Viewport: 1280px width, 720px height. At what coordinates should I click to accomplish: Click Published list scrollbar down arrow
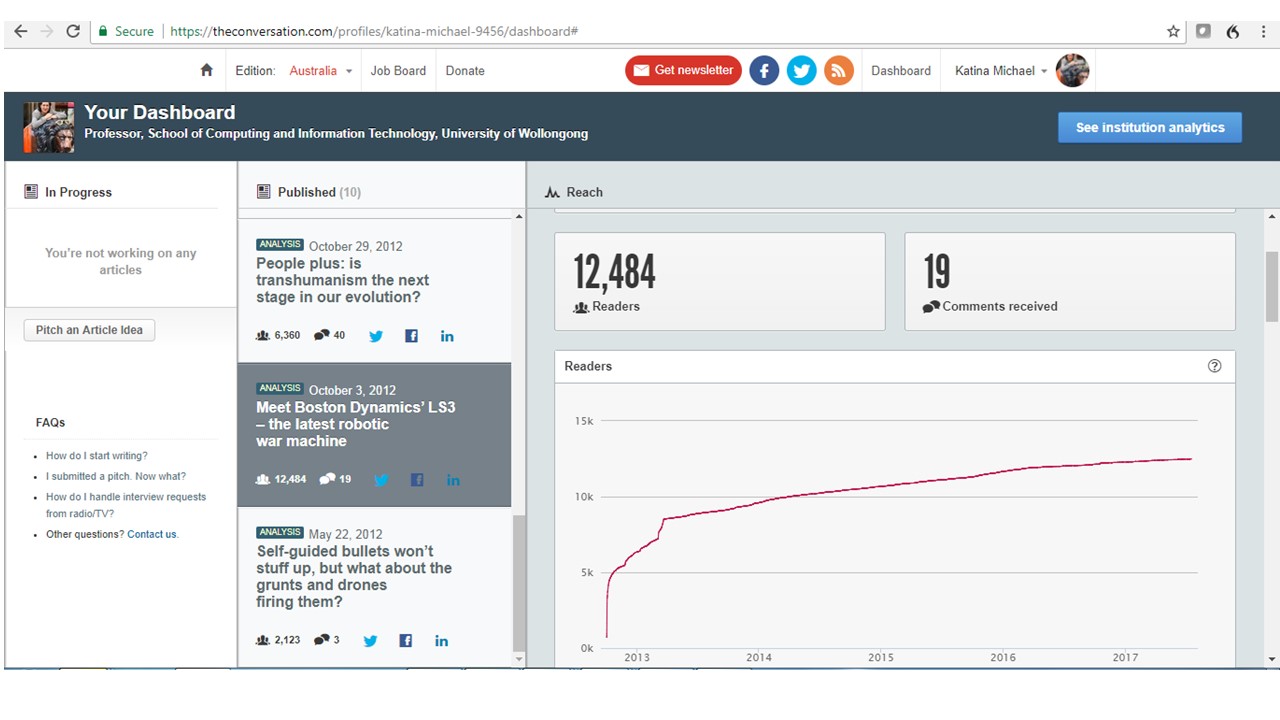(518, 660)
